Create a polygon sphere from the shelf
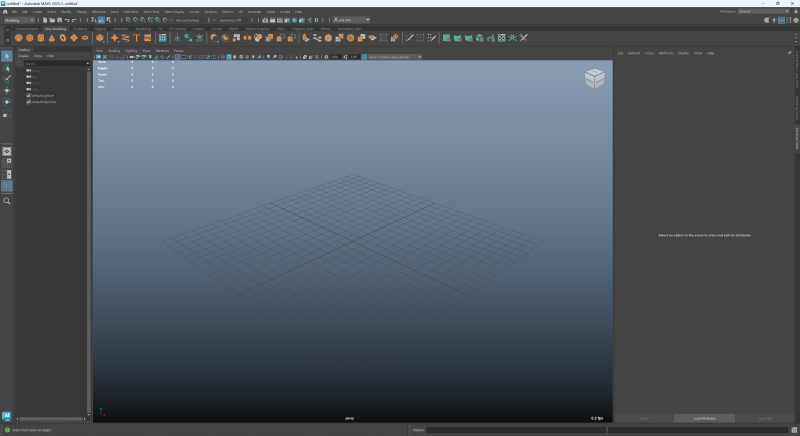Viewport: 800px width, 436px height. pyautogui.click(x=19, y=38)
